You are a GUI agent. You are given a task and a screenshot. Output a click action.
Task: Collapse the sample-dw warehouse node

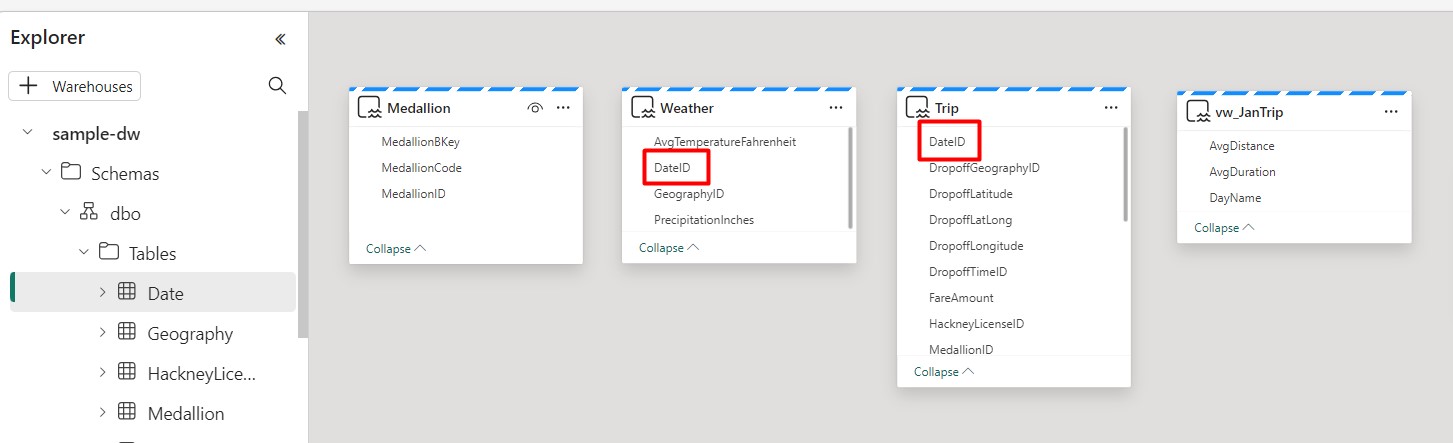point(28,133)
